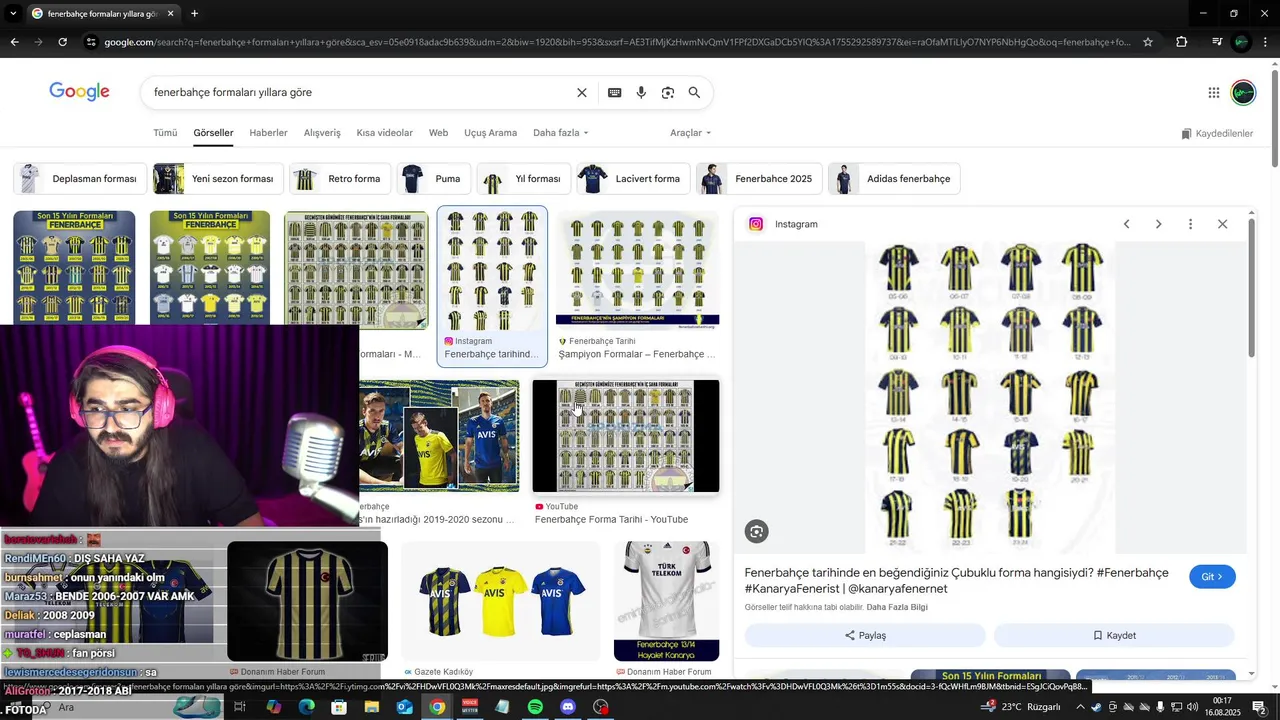Open the Kaydedilenler saved items link
1280x720 pixels.
click(x=1217, y=133)
